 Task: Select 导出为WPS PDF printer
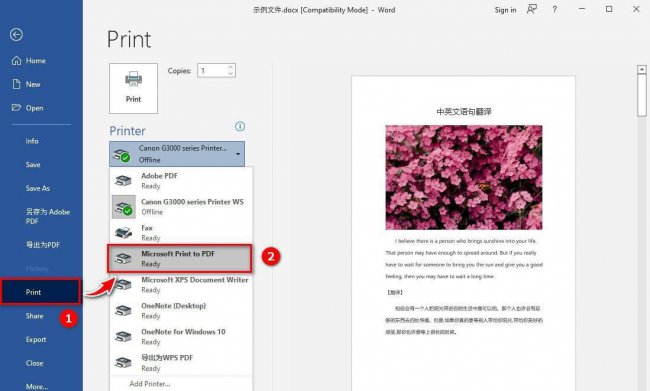[181, 363]
